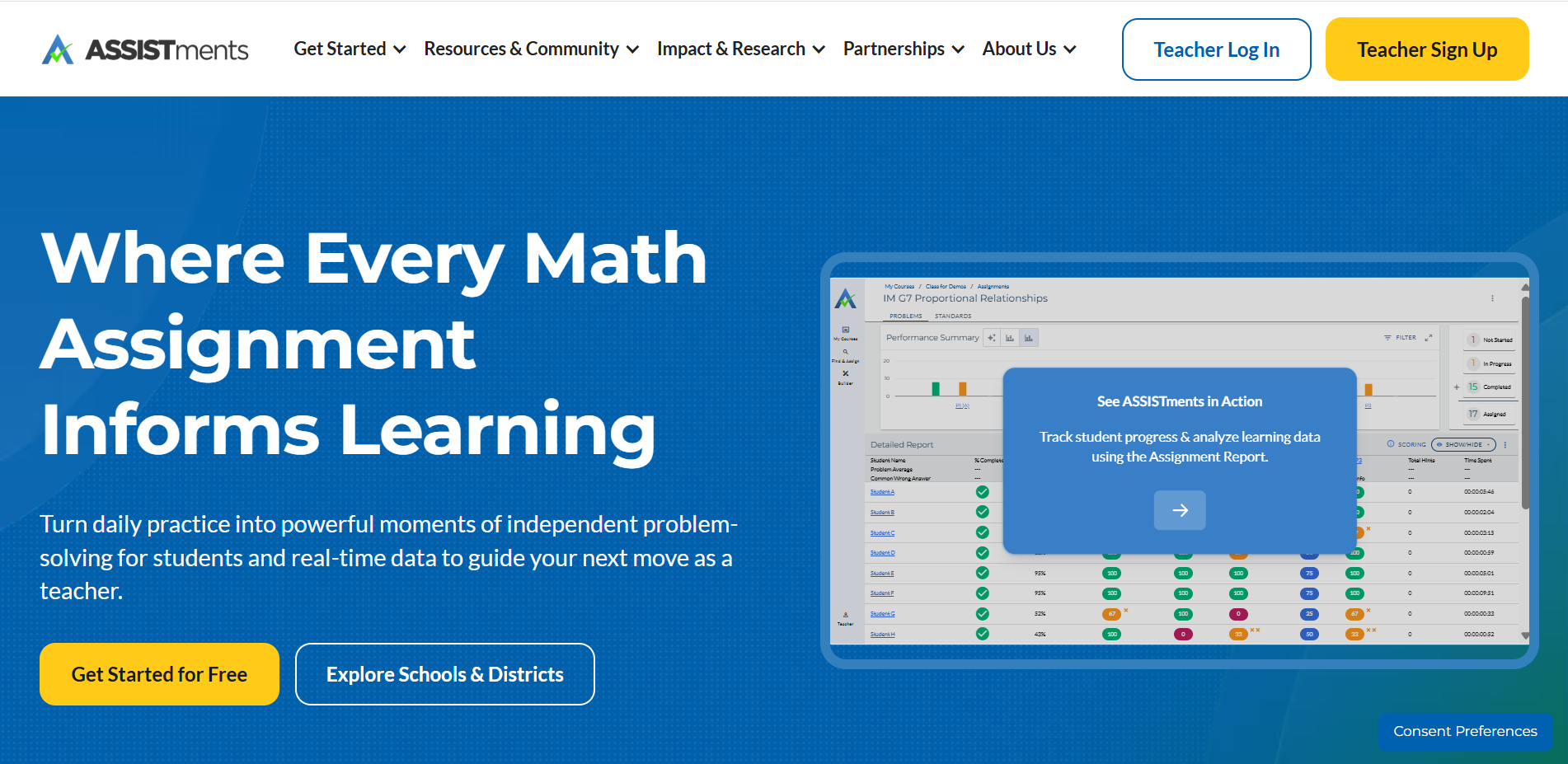Open three-dot menu beside assignment title
The image size is (1568, 764).
tap(1492, 298)
